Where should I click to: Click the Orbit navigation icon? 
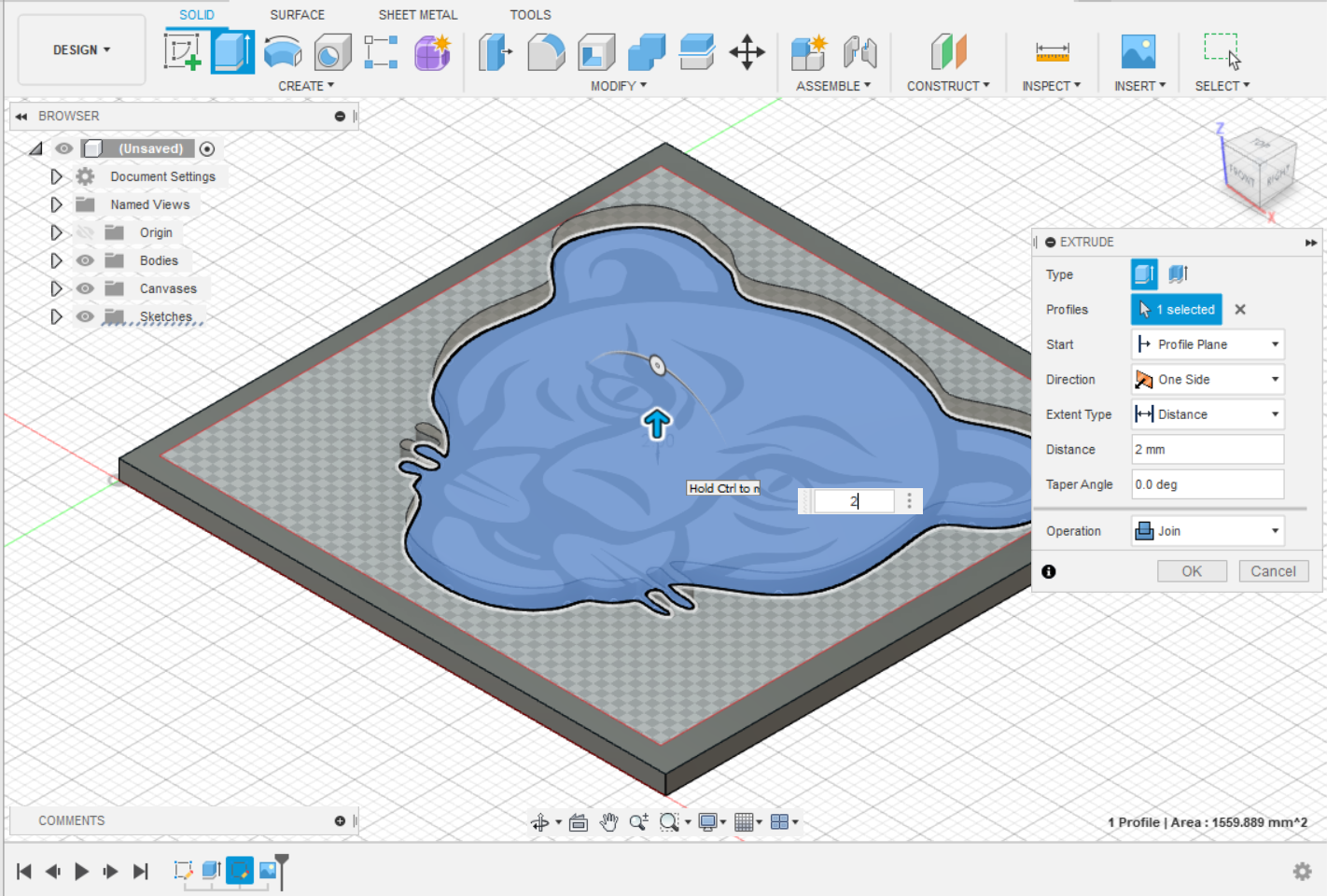(540, 822)
